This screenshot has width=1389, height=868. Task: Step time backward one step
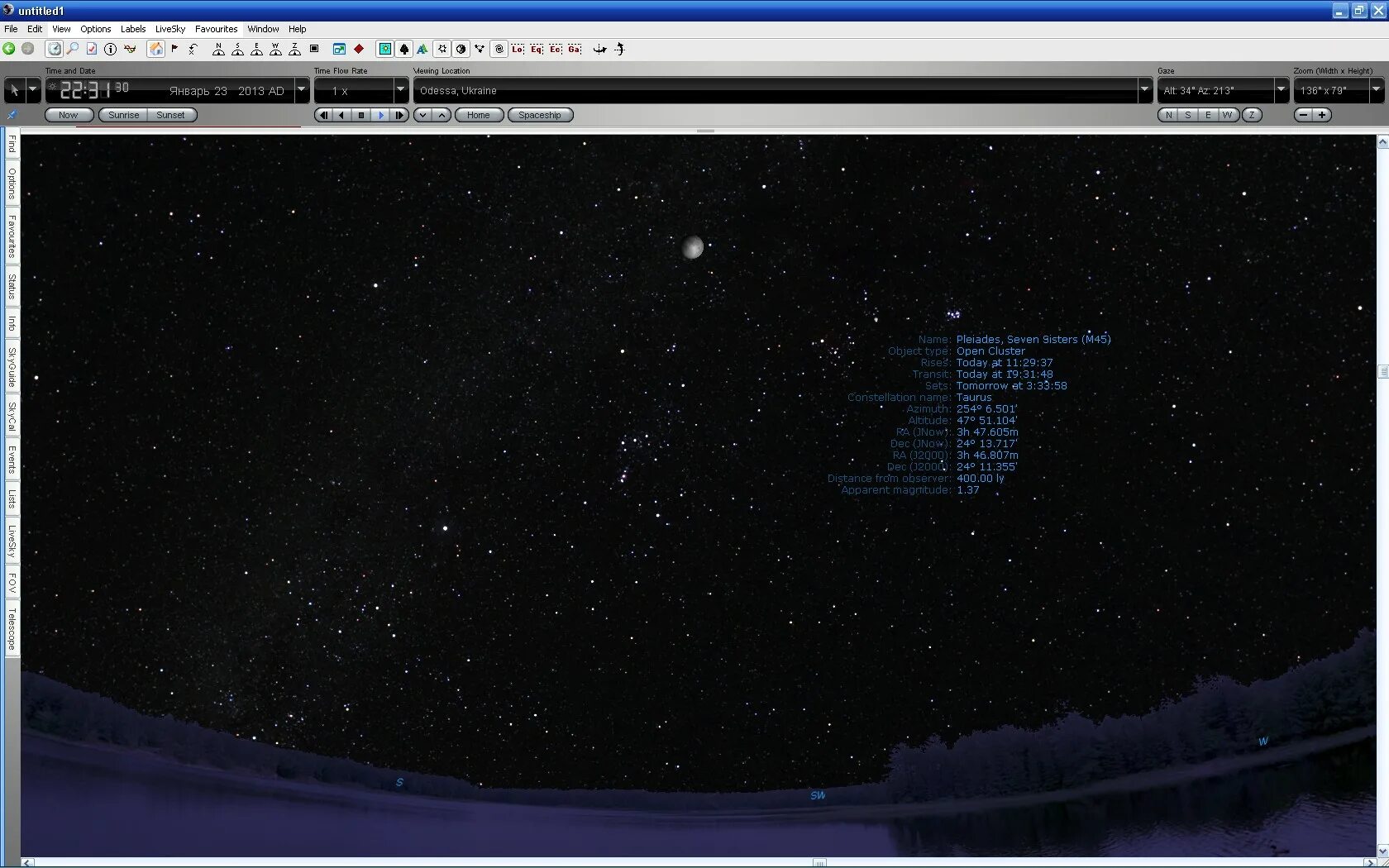(x=323, y=115)
